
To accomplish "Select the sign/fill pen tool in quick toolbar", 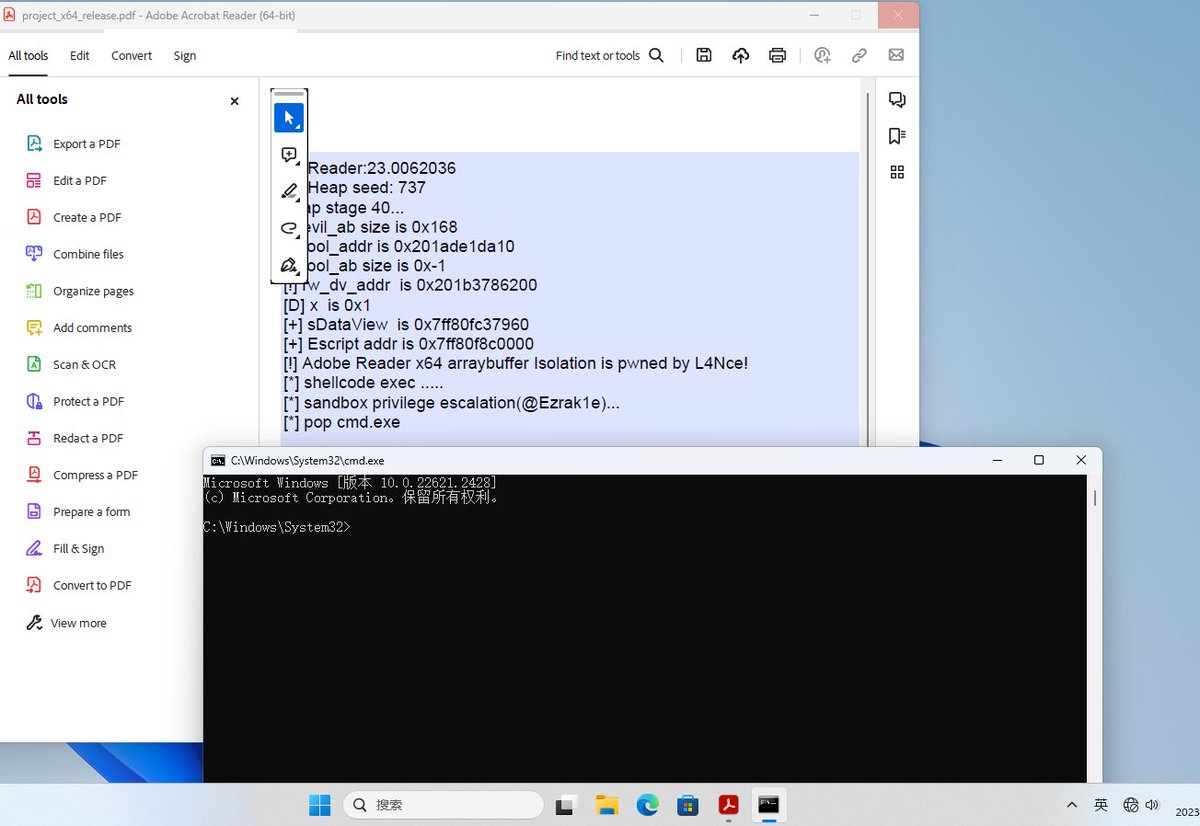I will click(289, 265).
